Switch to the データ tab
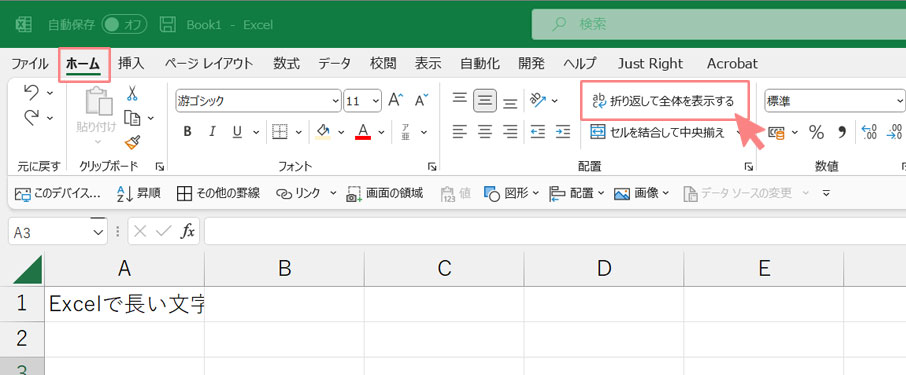Screen dimensions: 906x375 (x=335, y=64)
